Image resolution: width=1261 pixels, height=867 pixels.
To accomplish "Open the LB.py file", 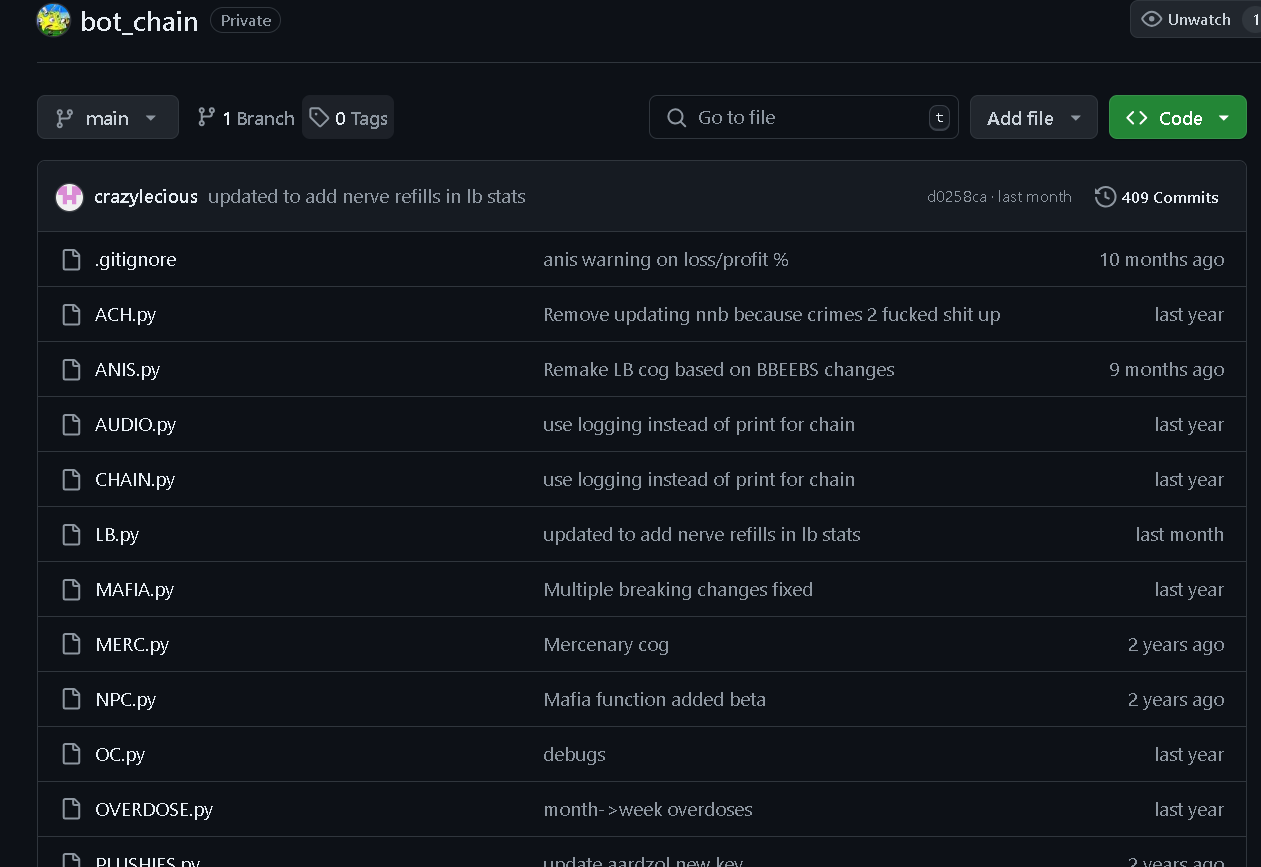I will click(x=117, y=534).
